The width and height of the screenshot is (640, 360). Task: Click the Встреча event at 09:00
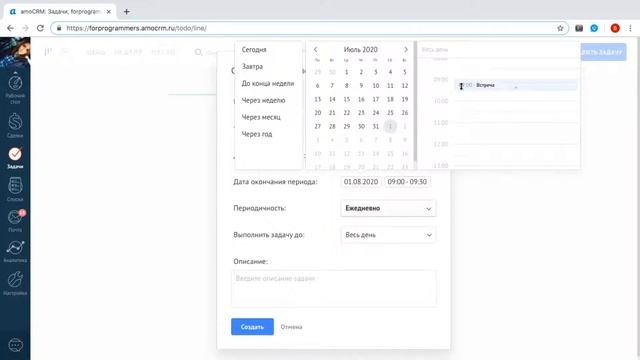click(515, 85)
